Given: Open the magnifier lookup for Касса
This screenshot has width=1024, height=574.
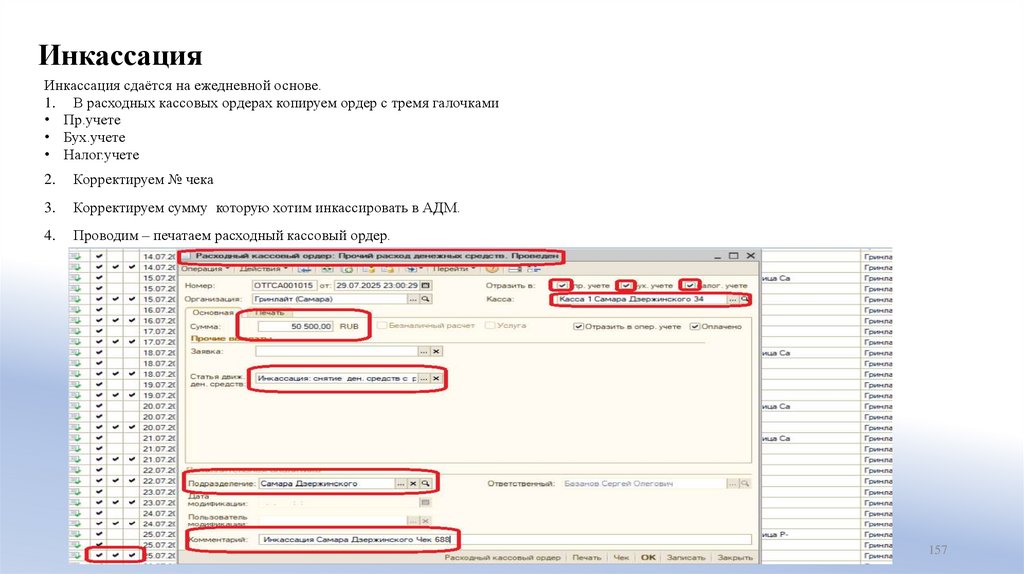Looking at the screenshot, I should tap(744, 299).
